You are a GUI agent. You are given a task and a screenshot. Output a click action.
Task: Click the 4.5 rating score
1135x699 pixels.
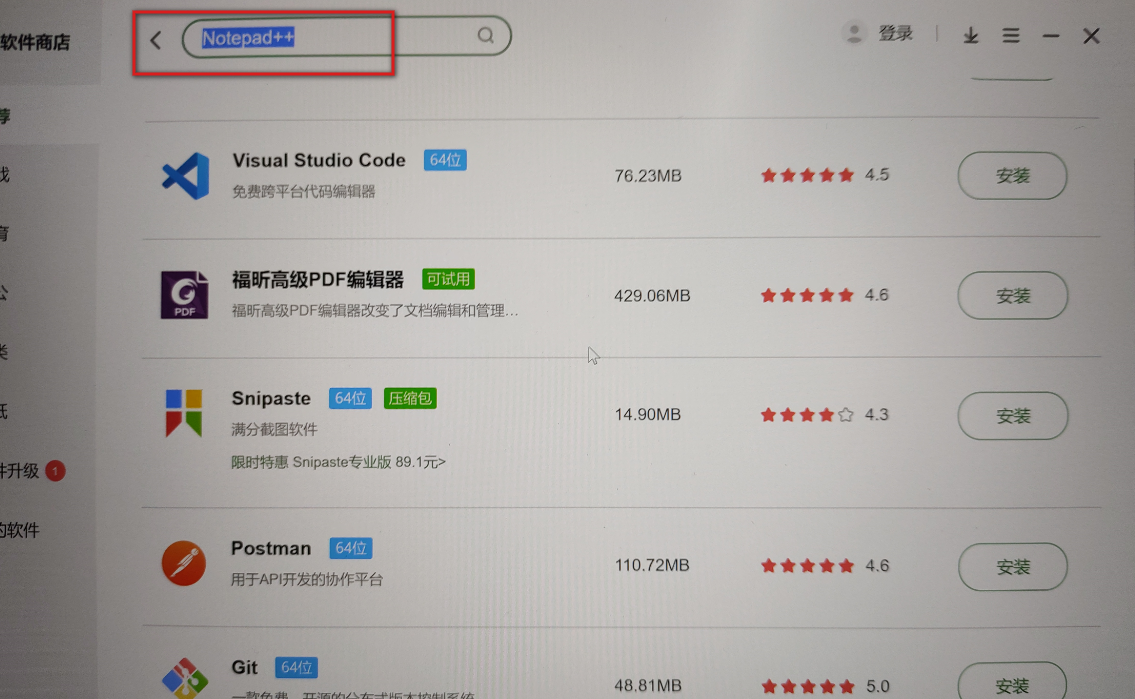click(x=877, y=174)
